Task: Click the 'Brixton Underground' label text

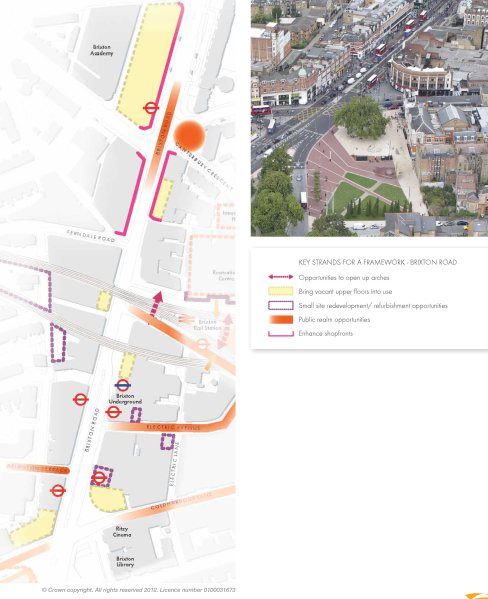Action: [125, 399]
